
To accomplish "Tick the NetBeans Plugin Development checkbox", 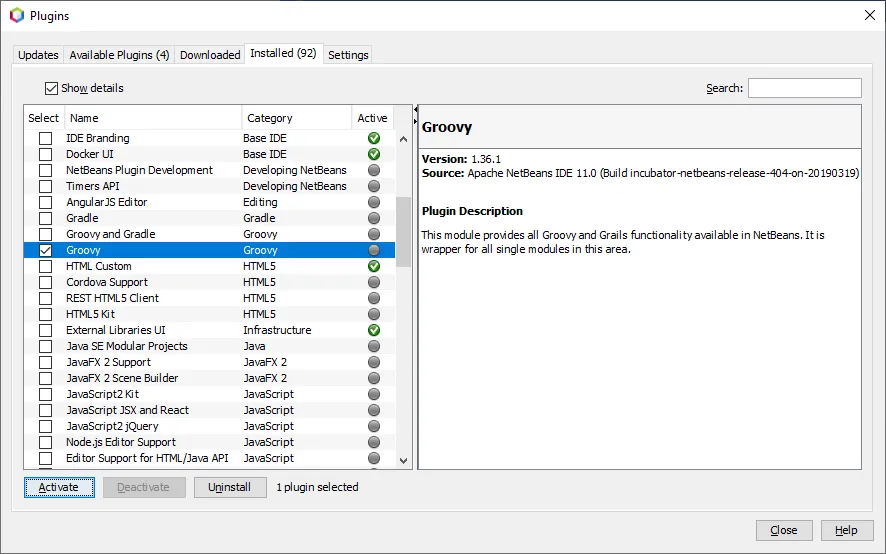I will (x=45, y=170).
